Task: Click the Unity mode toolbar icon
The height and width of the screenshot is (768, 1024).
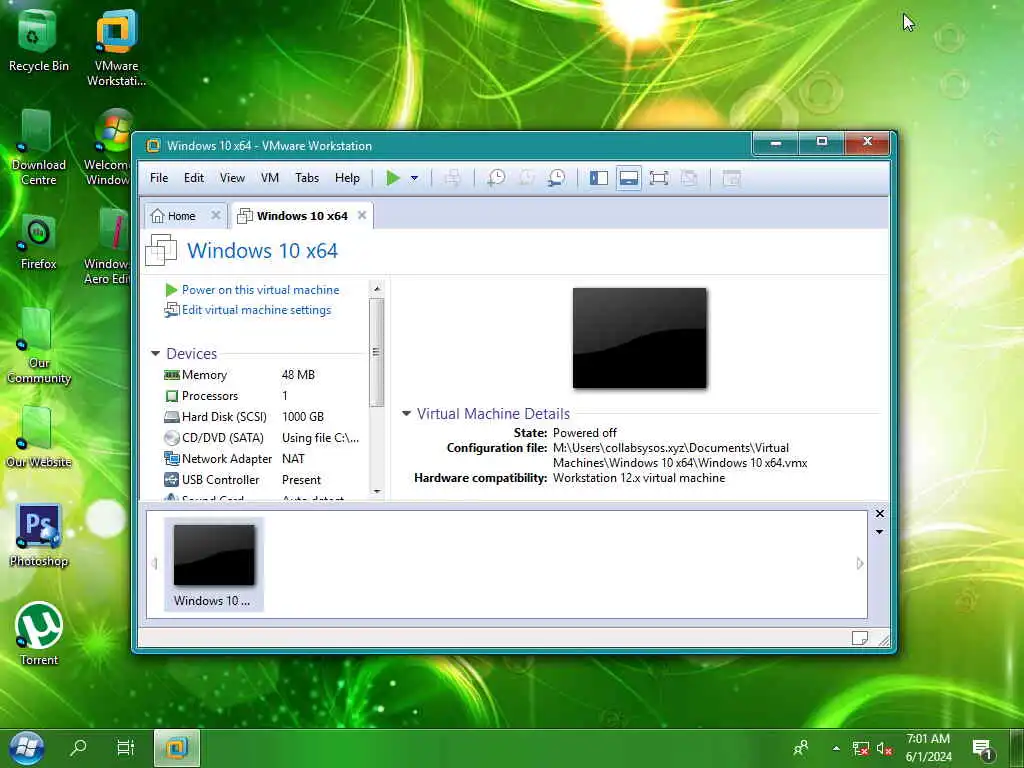Action: pos(689,178)
